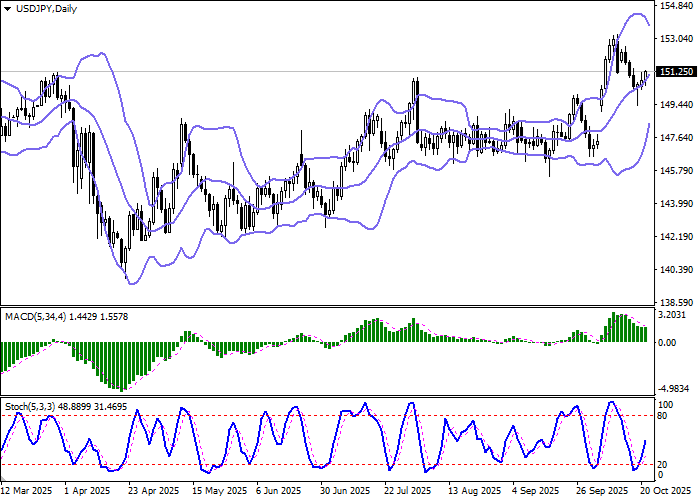Click the 22 Jul 2025 date label
Screen dimensions: 700x500
408,491
